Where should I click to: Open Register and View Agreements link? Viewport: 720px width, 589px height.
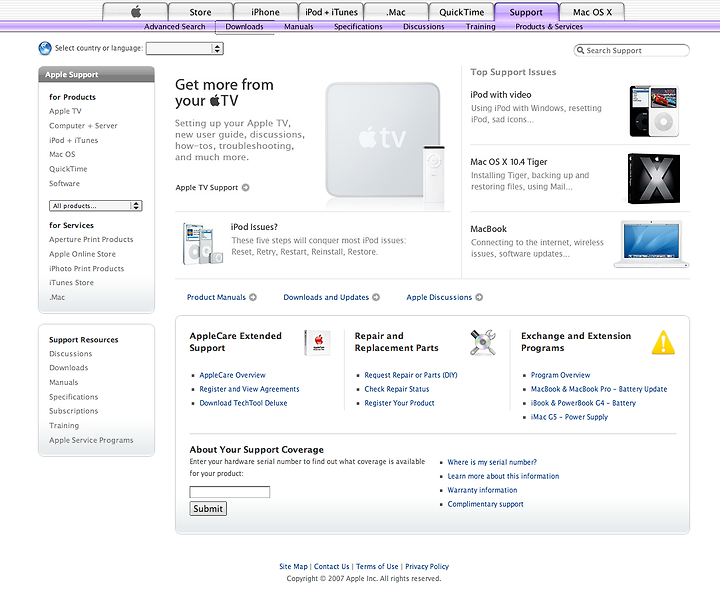coord(249,389)
